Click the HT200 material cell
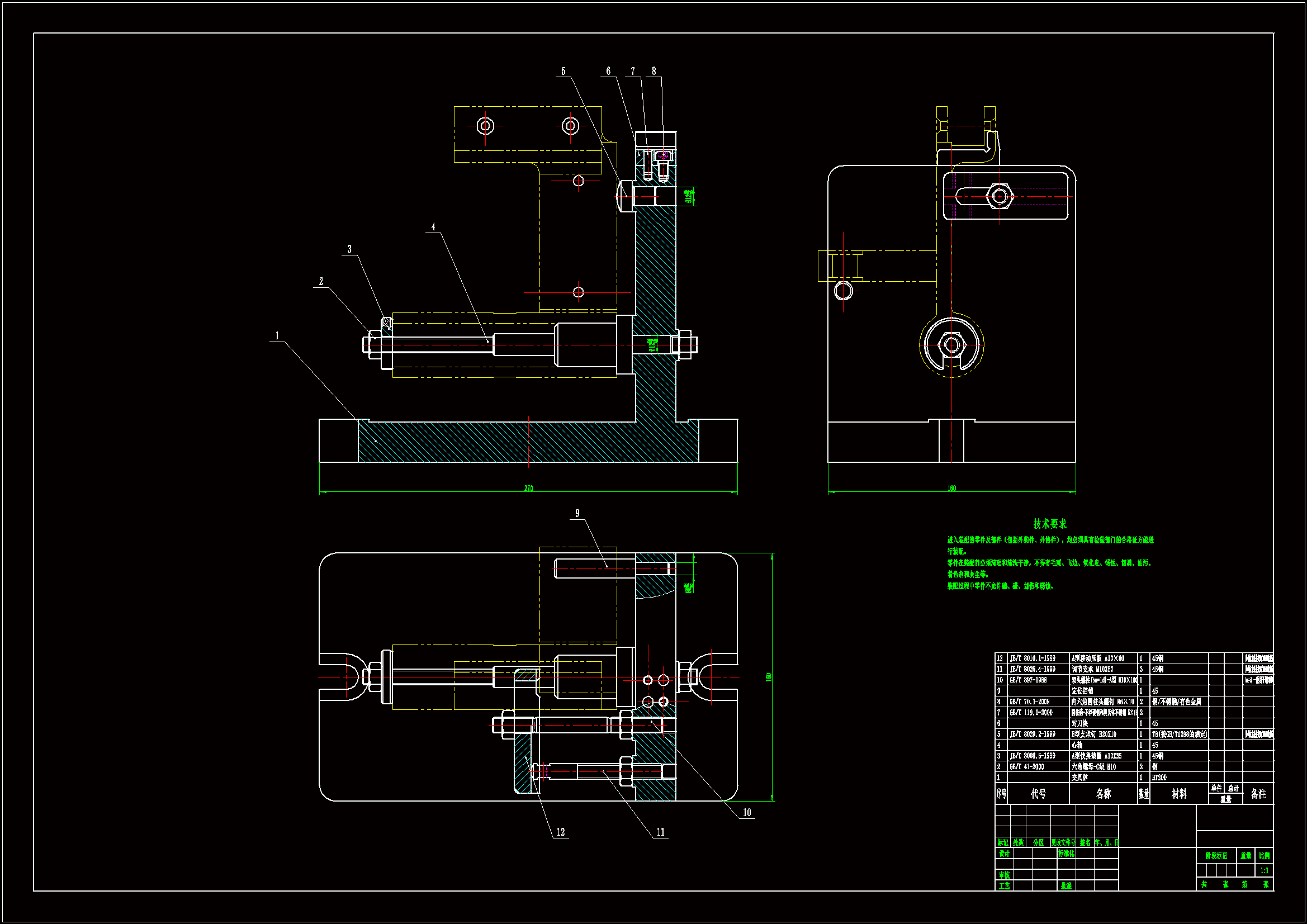The image size is (1307, 924). (1159, 778)
